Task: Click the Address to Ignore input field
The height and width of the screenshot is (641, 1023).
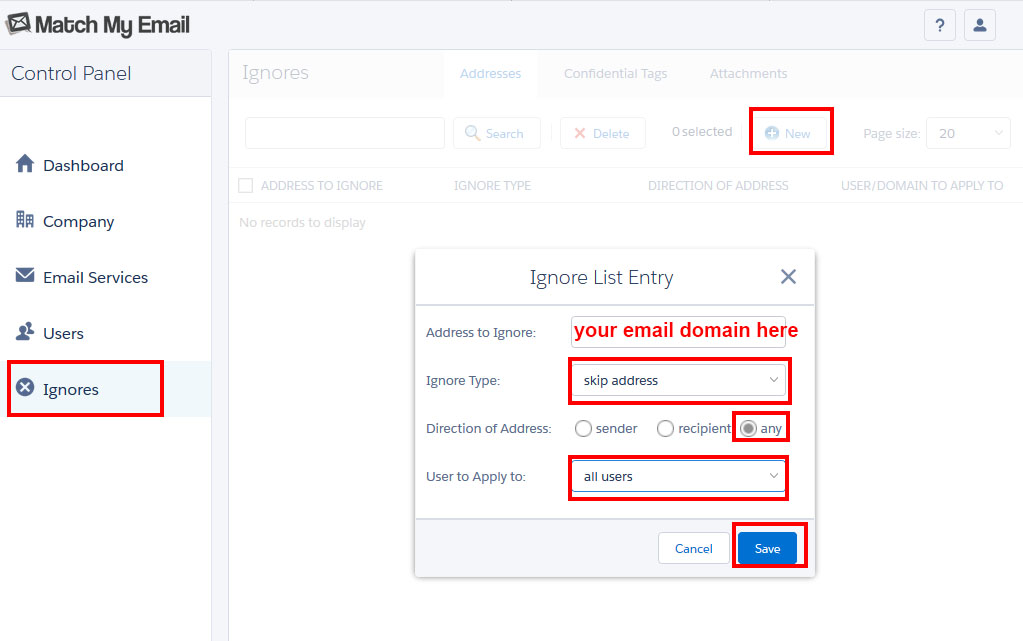Action: tap(678, 332)
